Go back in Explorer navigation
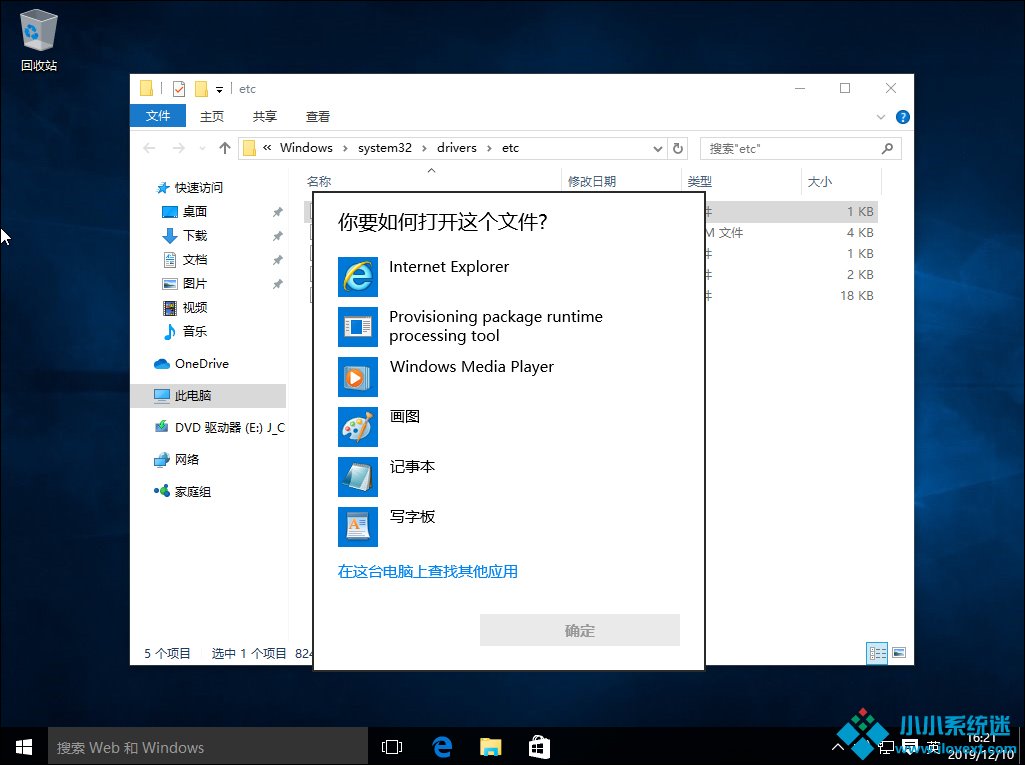The height and width of the screenshot is (765, 1025). click(x=149, y=148)
